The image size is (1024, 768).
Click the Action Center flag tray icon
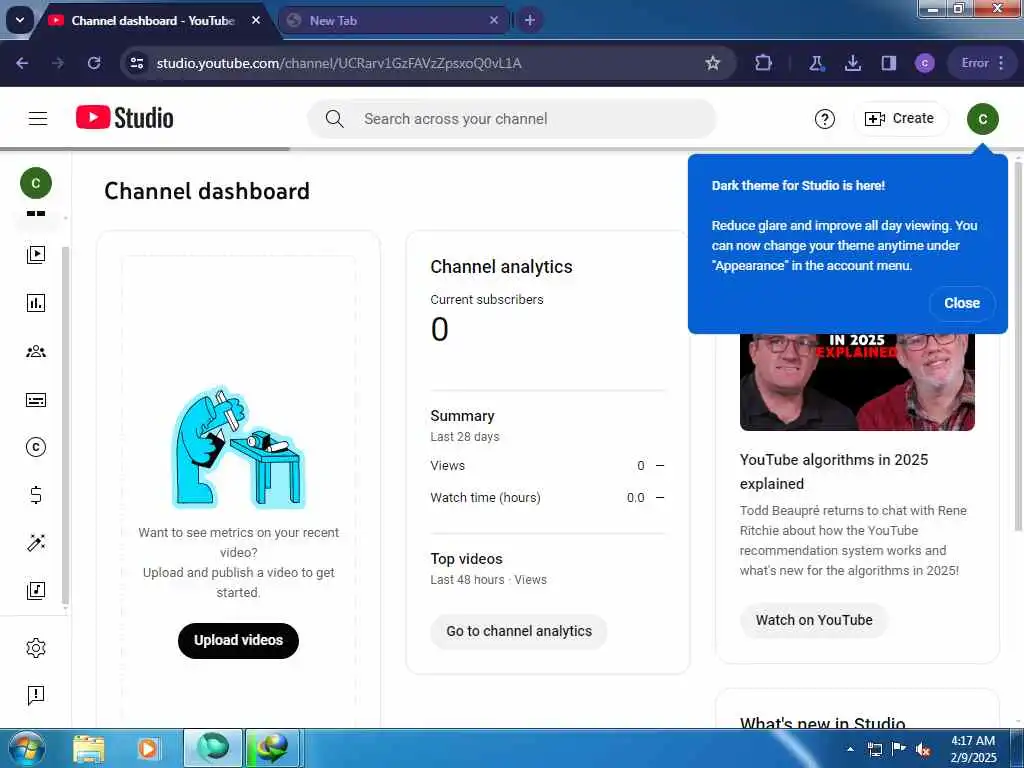tap(899, 749)
